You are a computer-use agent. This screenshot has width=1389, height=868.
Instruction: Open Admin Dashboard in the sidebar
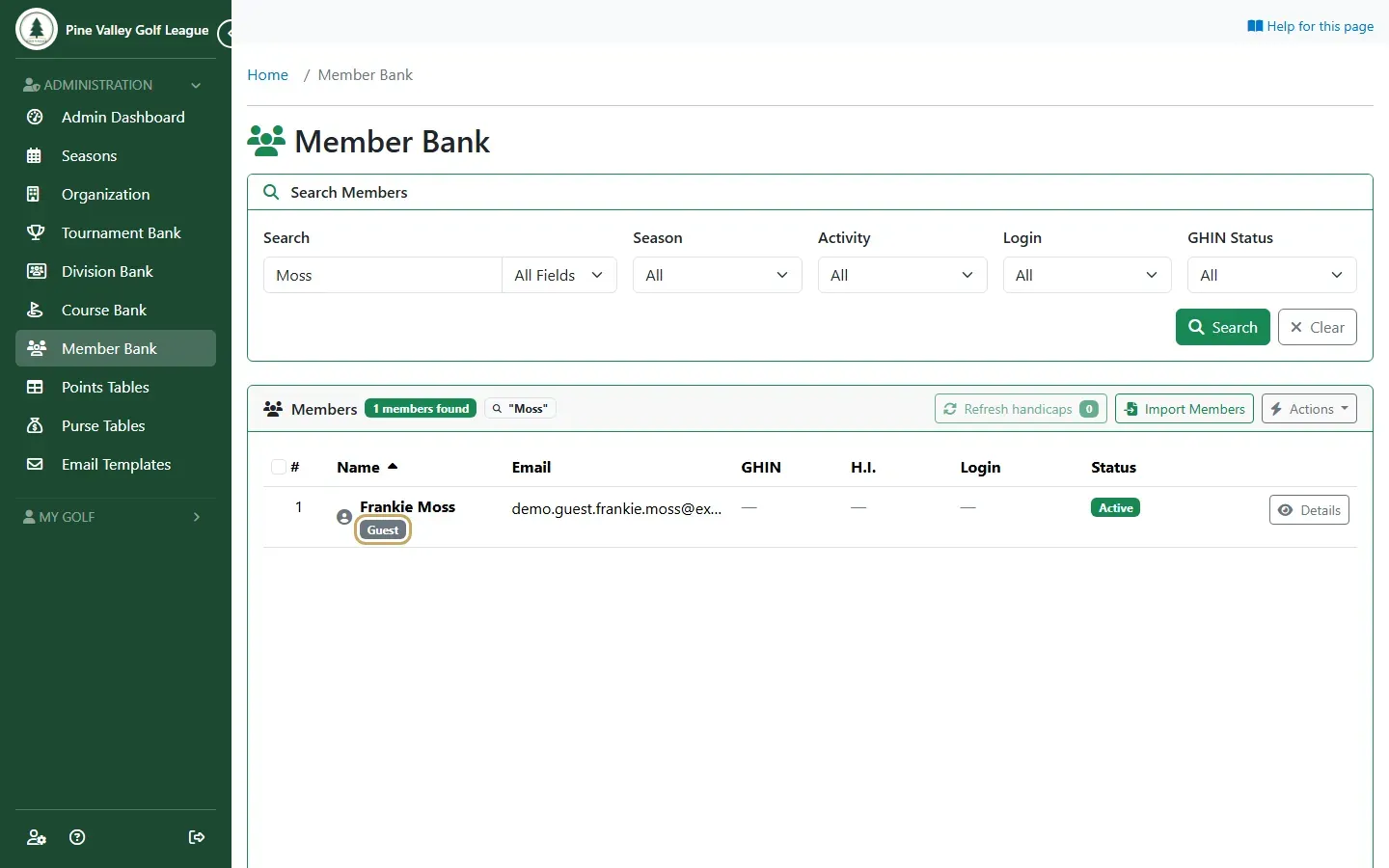tap(116, 117)
